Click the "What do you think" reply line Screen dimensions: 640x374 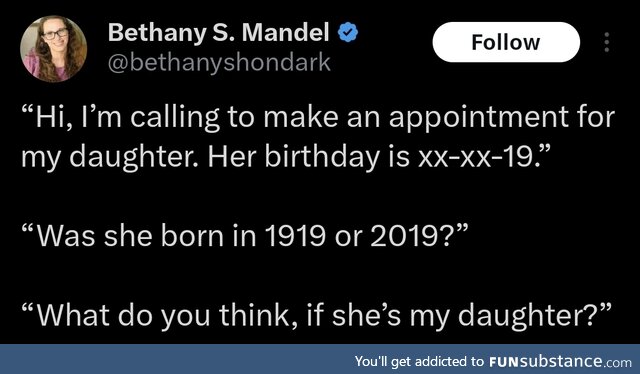[x=316, y=316]
